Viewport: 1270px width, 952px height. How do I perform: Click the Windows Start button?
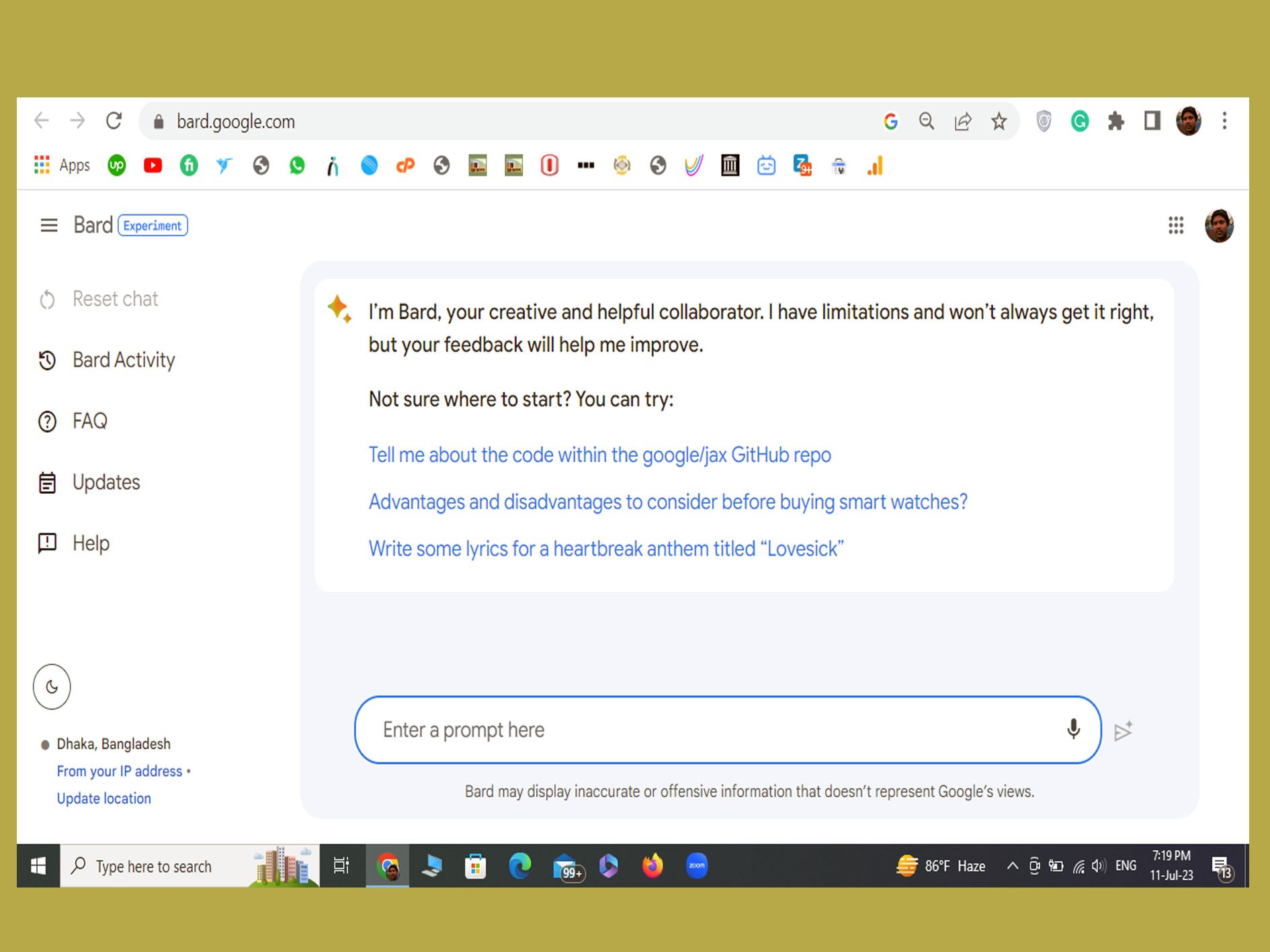pyautogui.click(x=38, y=866)
